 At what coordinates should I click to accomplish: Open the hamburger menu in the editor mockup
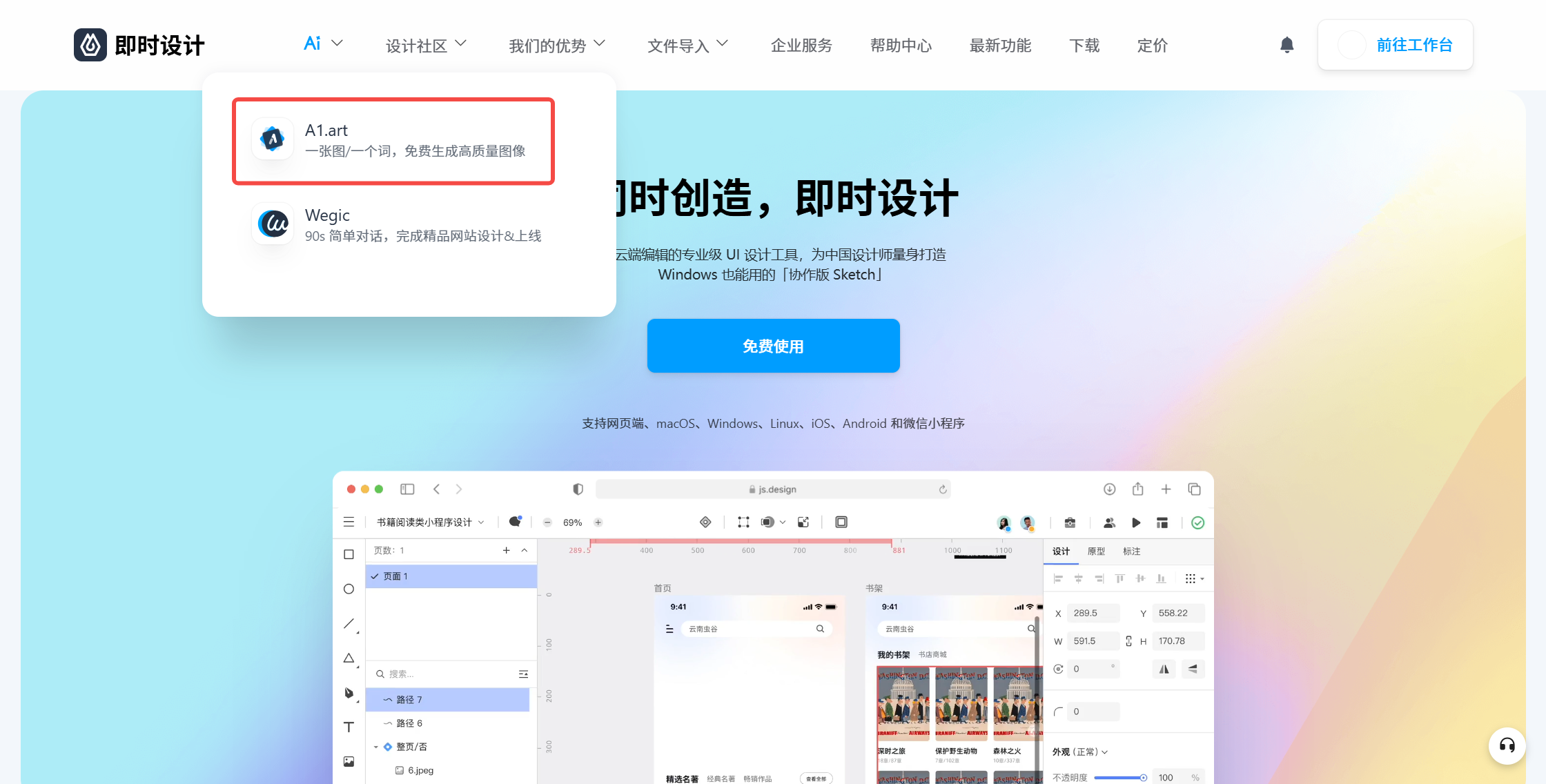coord(349,522)
